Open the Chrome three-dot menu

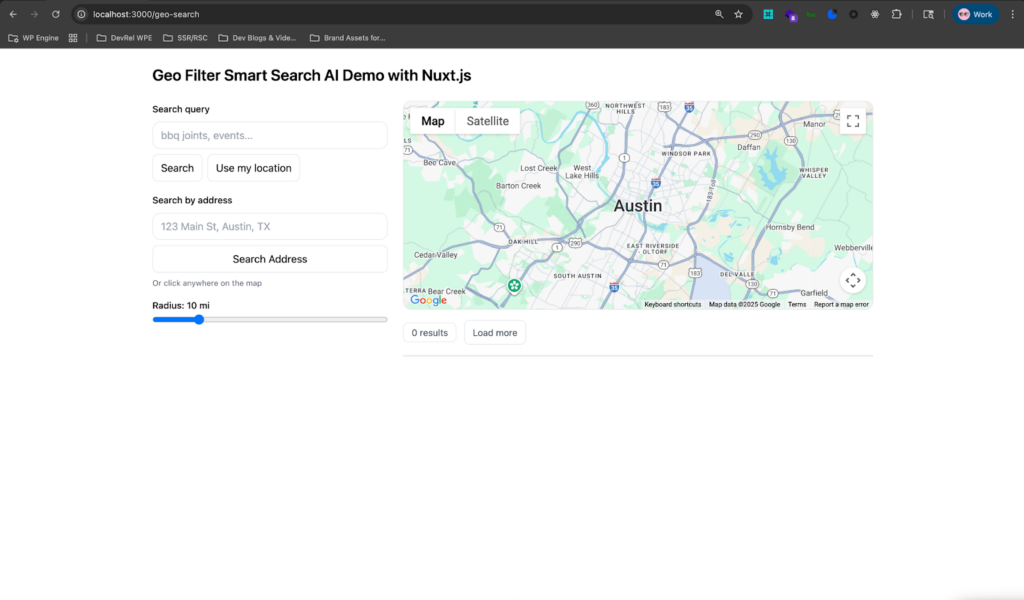point(1011,14)
